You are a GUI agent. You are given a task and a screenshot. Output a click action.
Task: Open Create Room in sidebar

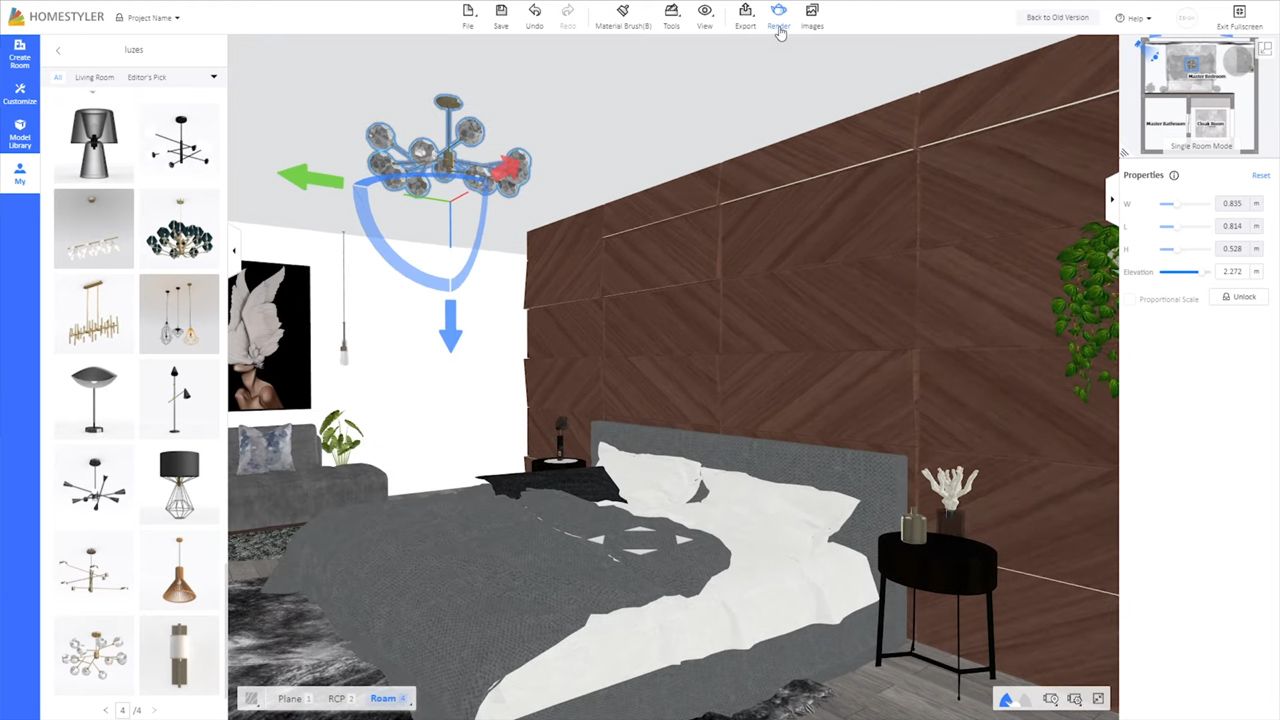tap(20, 53)
